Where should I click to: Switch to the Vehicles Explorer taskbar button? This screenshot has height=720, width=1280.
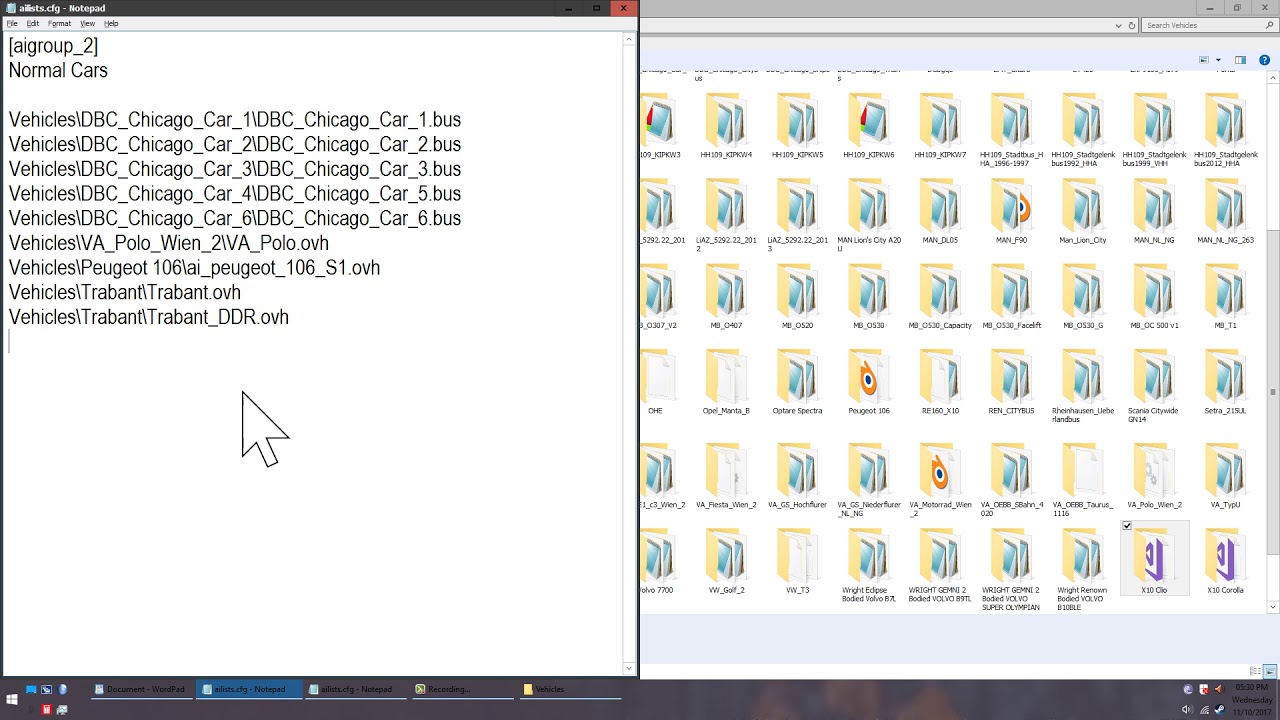tap(570, 689)
